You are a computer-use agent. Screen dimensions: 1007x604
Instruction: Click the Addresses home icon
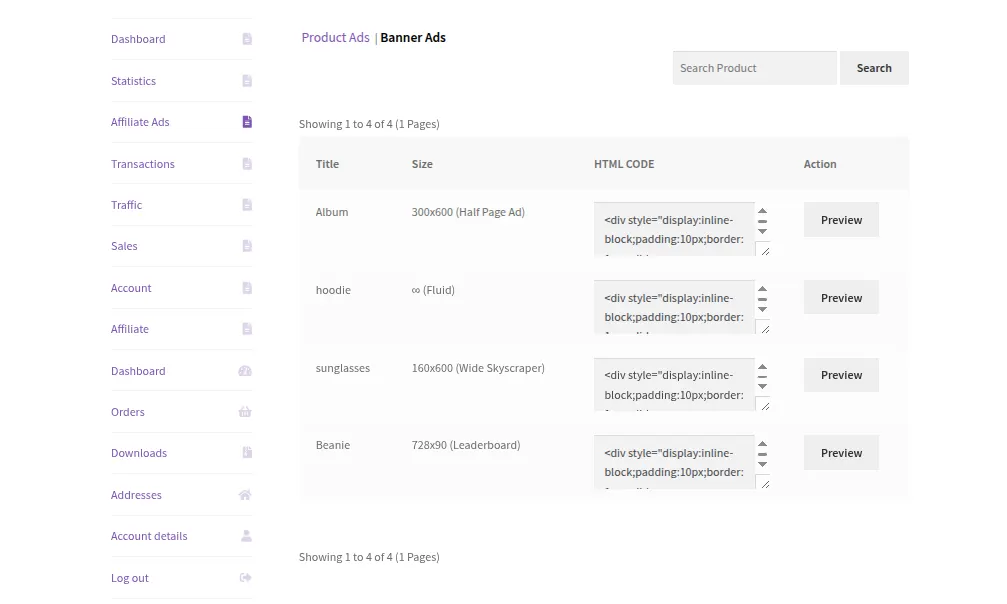245,495
